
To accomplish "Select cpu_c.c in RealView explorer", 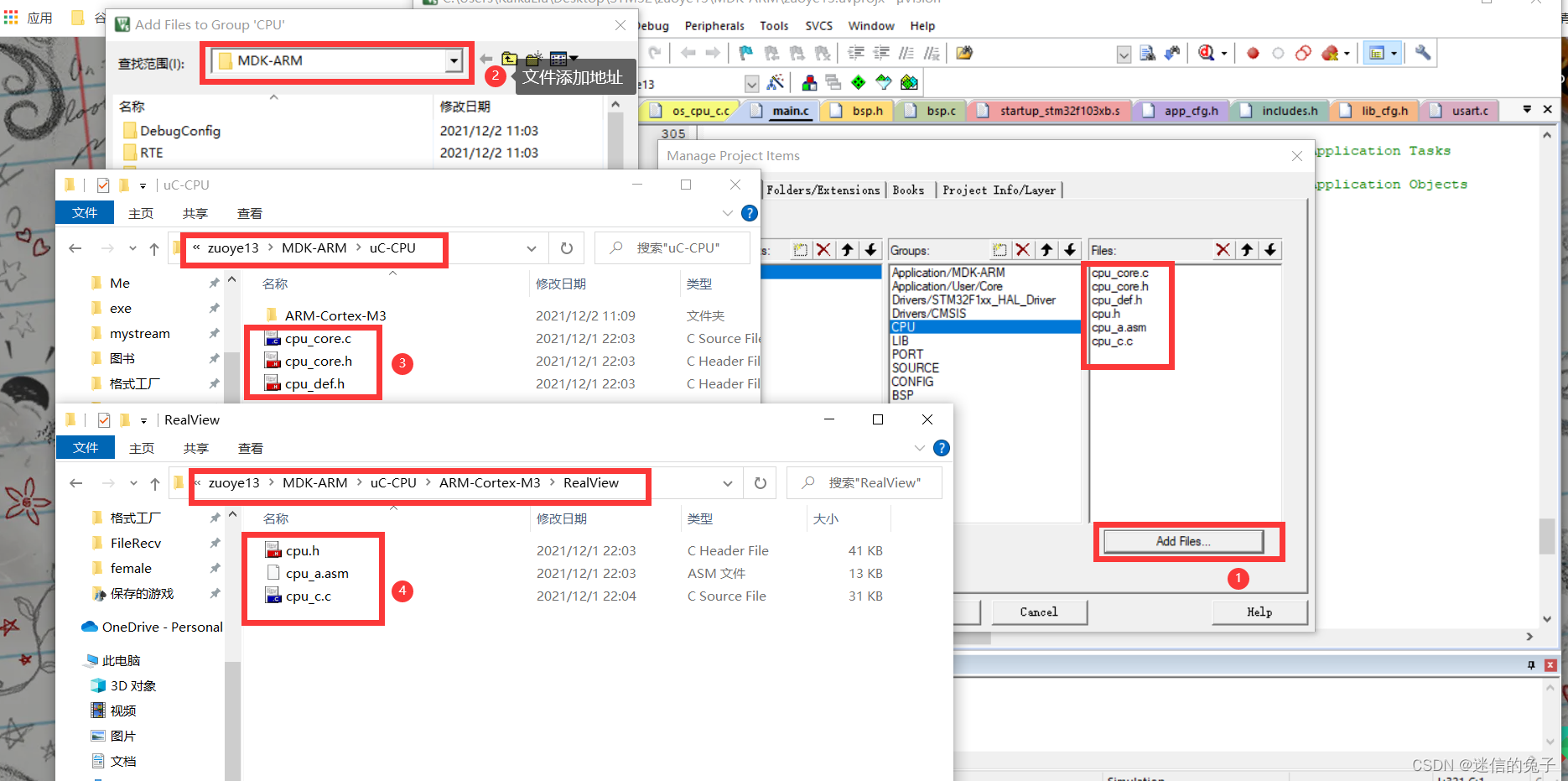I will [309, 596].
